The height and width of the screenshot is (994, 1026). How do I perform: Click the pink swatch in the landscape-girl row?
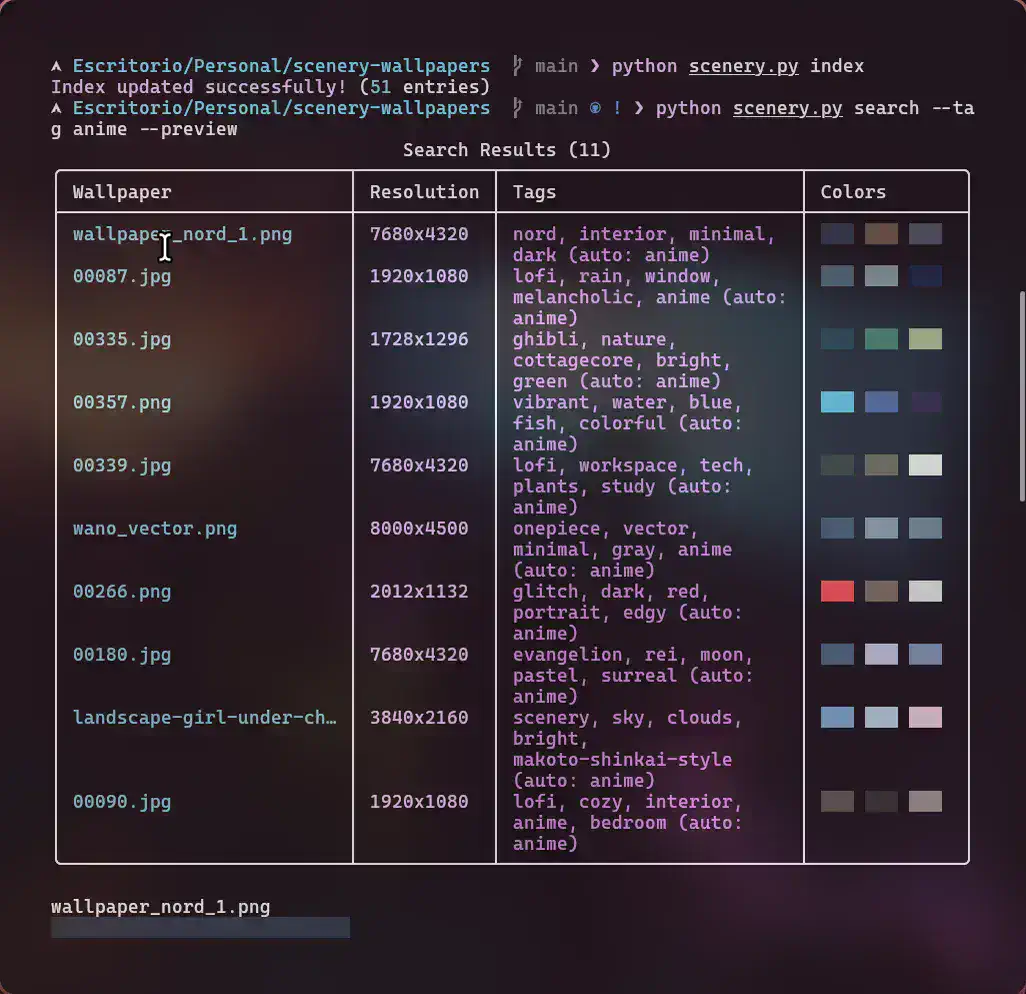tap(925, 717)
